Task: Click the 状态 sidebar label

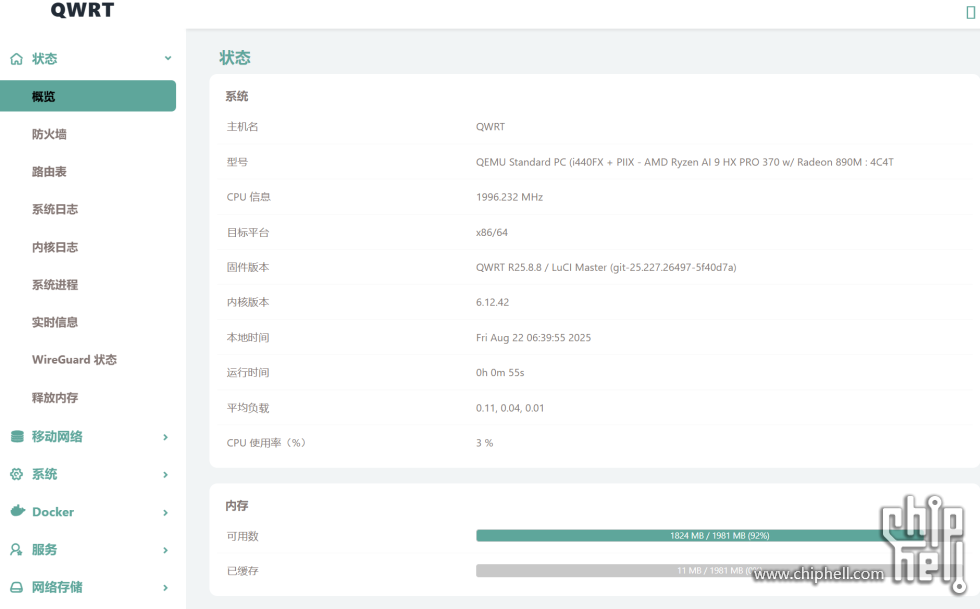Action: (x=44, y=59)
